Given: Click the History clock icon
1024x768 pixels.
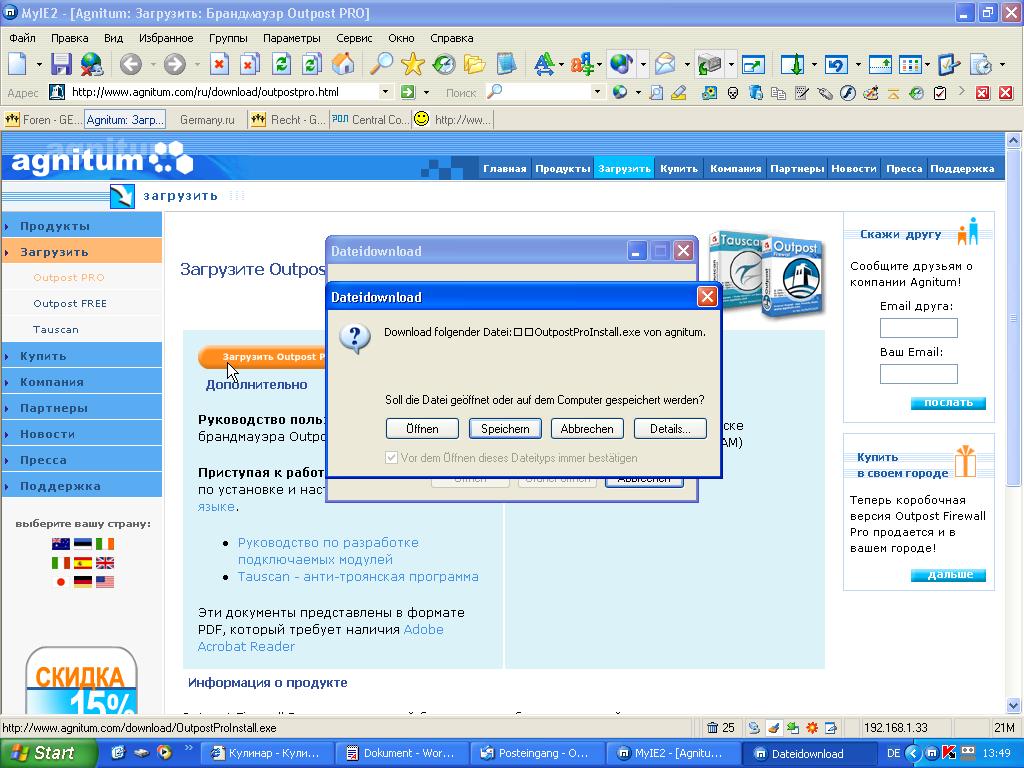Looking at the screenshot, I should pos(443,64).
